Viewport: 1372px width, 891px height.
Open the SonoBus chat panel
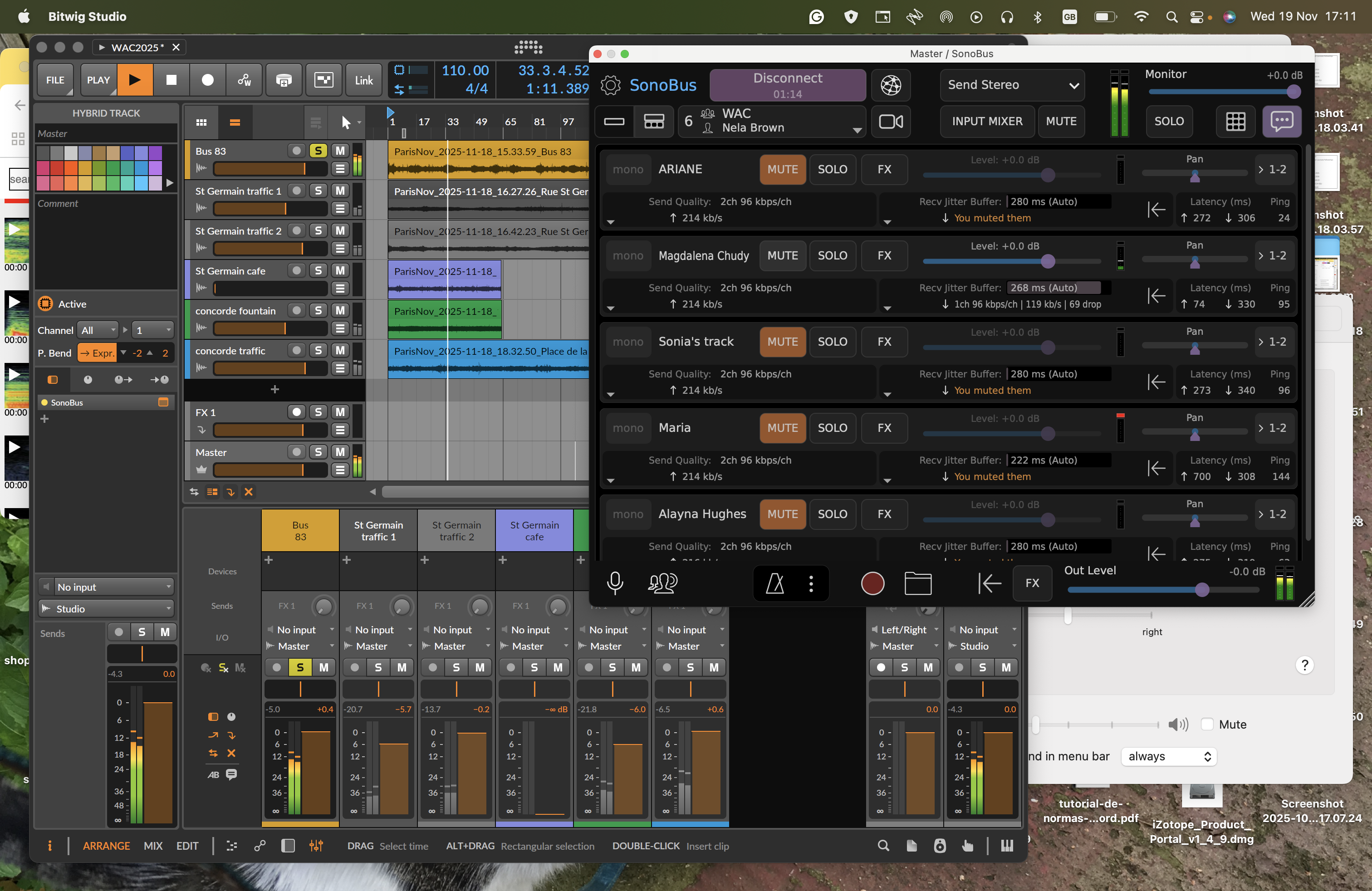(x=1282, y=121)
